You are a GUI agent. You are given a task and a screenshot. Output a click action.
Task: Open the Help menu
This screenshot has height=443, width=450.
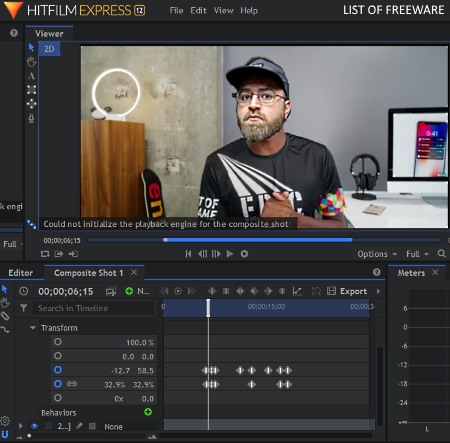click(249, 11)
